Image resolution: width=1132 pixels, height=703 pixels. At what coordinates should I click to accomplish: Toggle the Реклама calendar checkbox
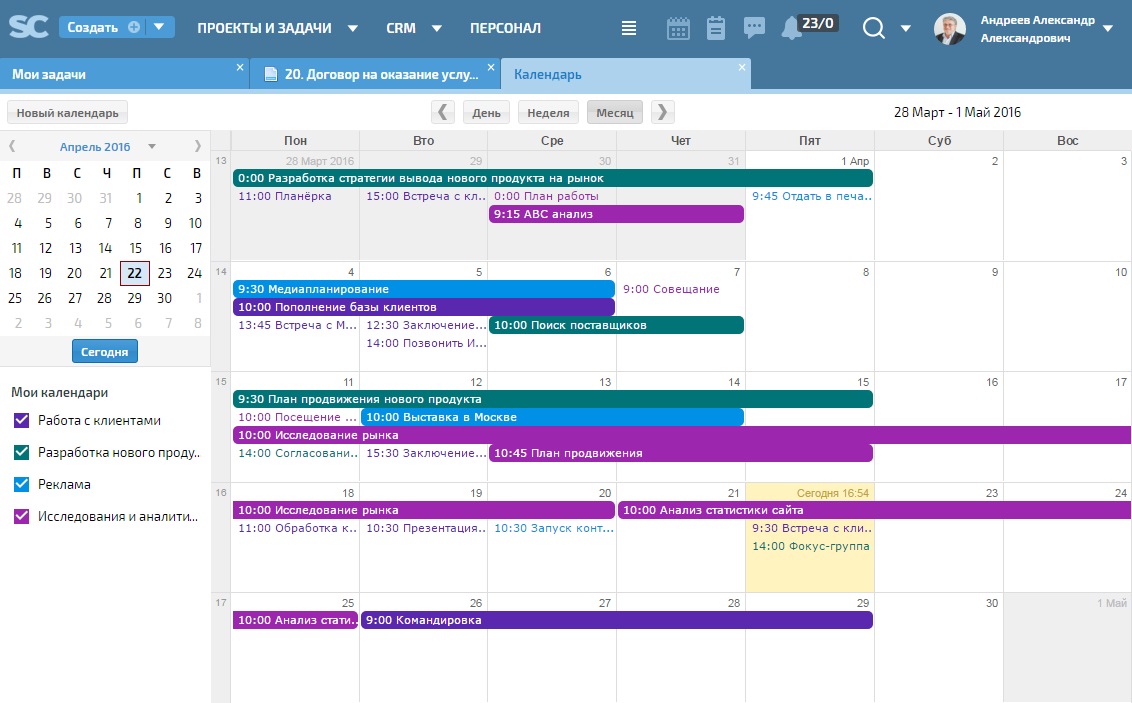coord(22,484)
